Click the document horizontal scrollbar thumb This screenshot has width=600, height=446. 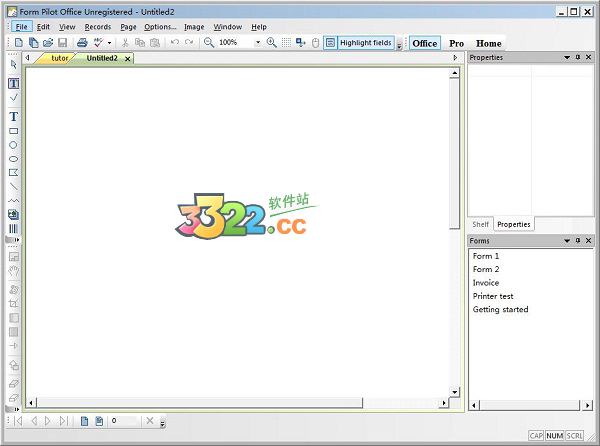pos(200,403)
